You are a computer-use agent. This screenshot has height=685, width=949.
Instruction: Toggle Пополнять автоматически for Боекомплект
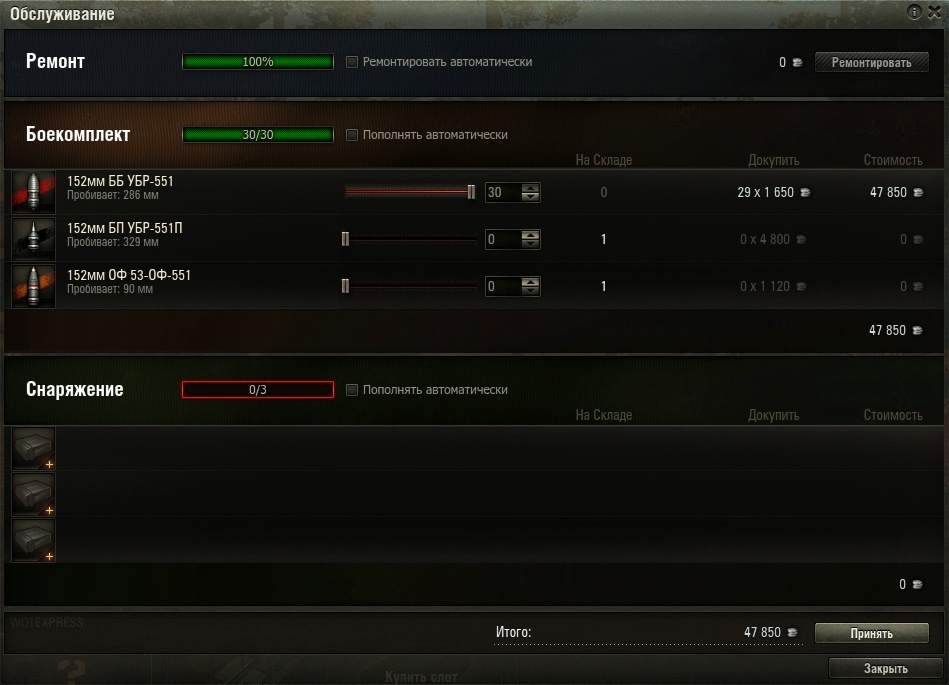(x=352, y=134)
